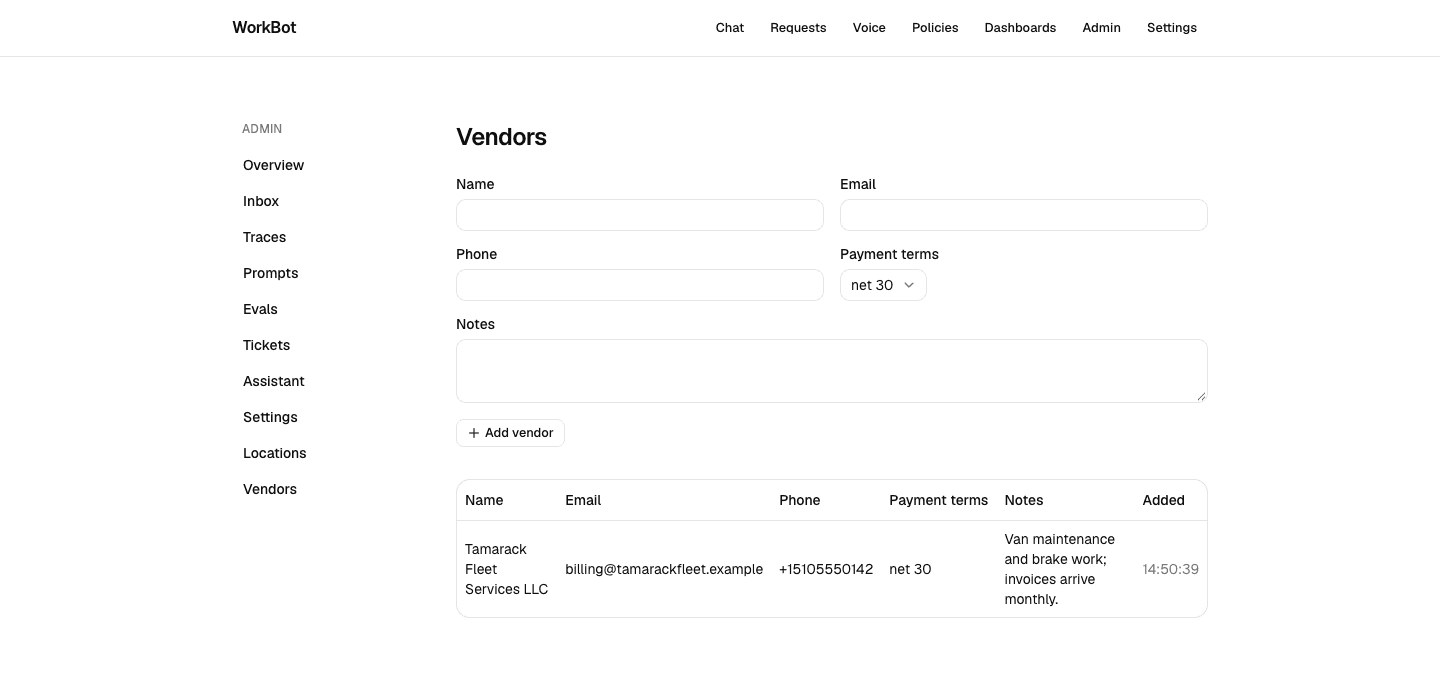The image size is (1440, 682).
Task: Click inside the Notes textarea
Action: click(x=832, y=371)
